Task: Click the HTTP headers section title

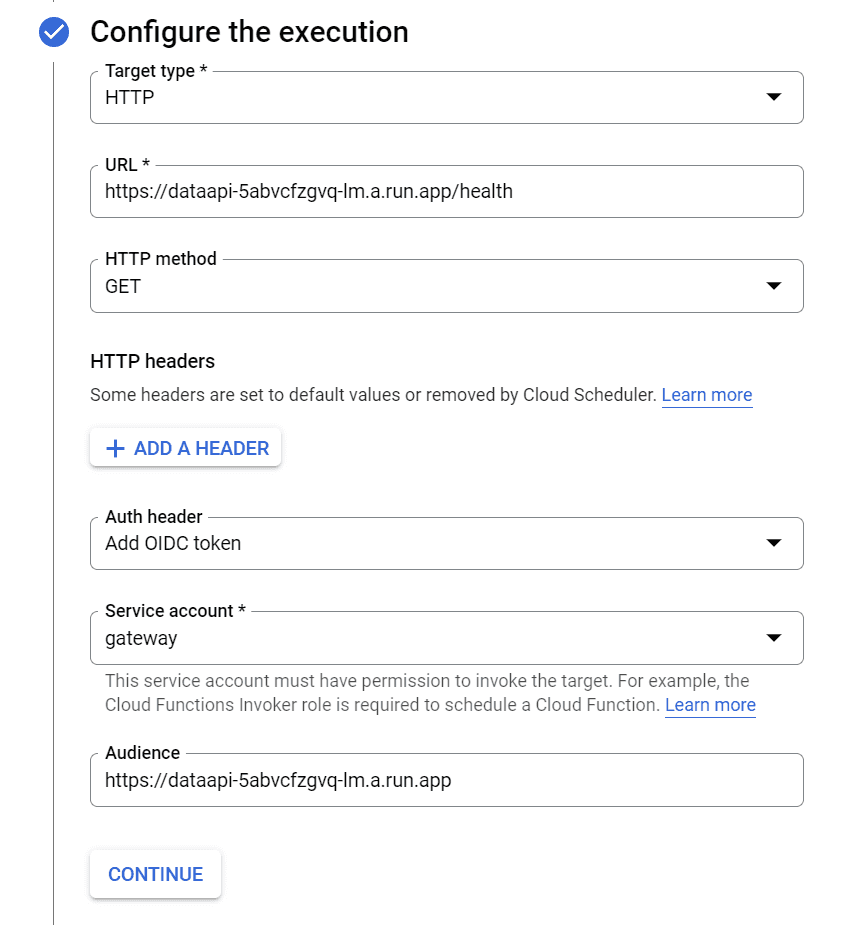Action: pyautogui.click(x=152, y=361)
